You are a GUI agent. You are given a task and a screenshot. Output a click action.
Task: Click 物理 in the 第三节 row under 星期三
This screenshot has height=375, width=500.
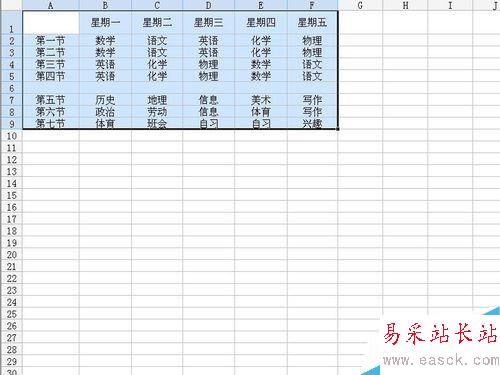pos(208,64)
